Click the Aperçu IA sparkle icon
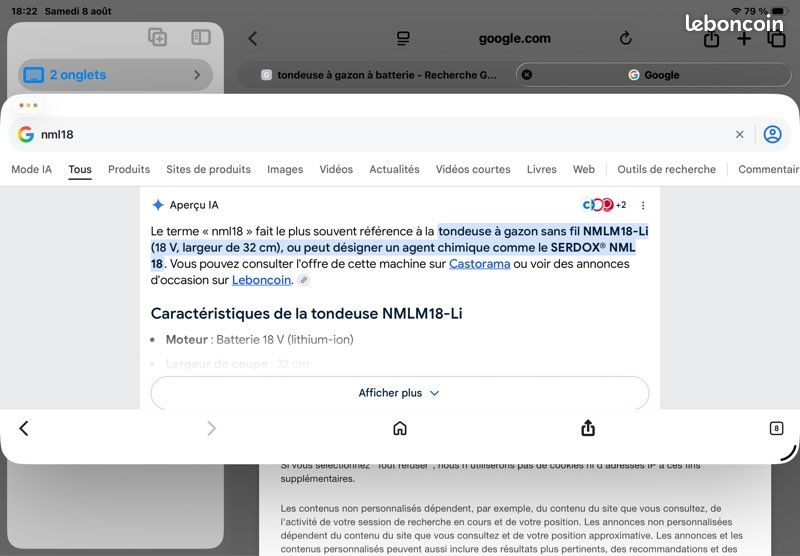 pyautogui.click(x=158, y=205)
